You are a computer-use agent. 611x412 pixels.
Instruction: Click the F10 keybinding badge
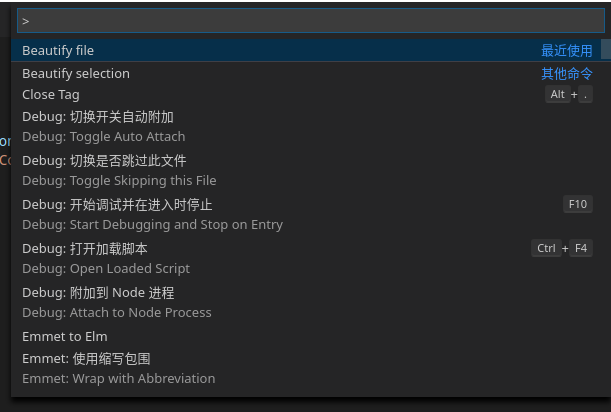tap(578, 204)
